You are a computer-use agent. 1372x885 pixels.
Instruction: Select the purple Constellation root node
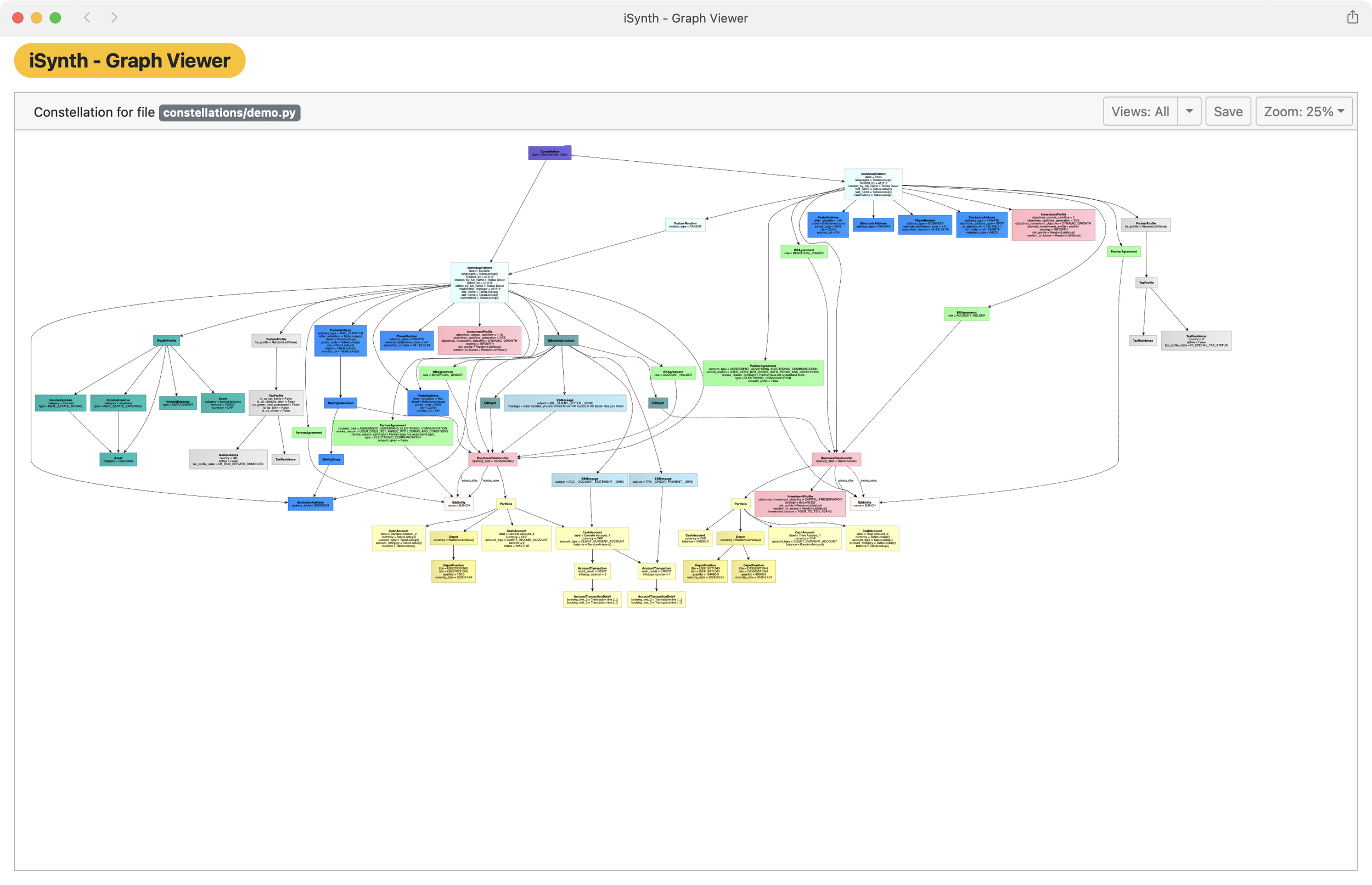click(x=549, y=153)
